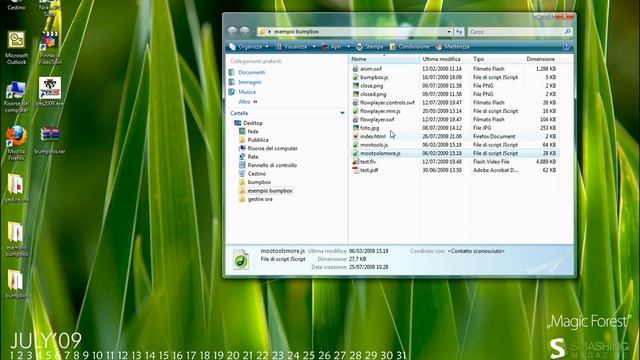This screenshot has height=360, width=640.
Task: Collapse the Cartelle folders pane
Action: (342, 113)
